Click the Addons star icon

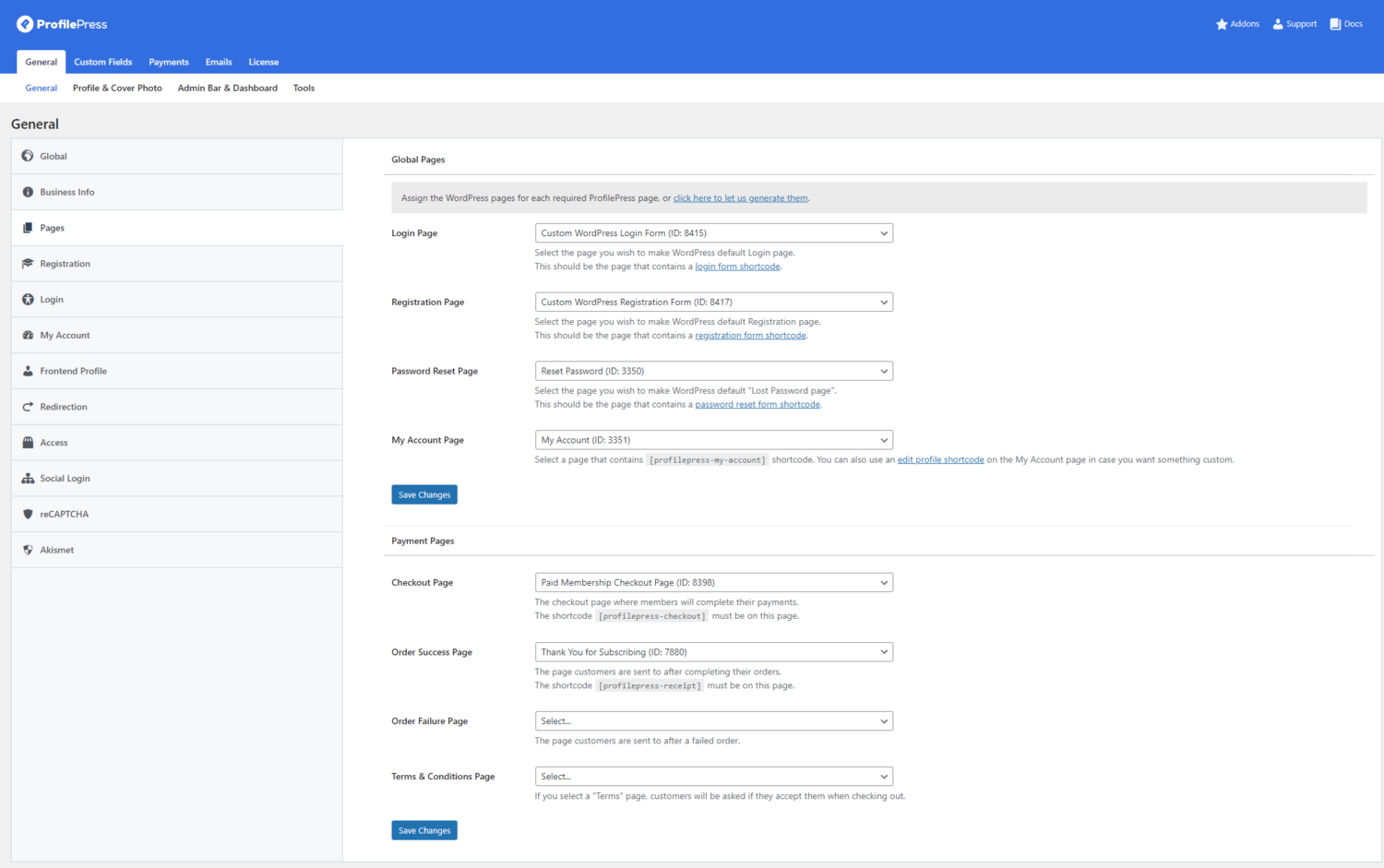coord(1222,24)
